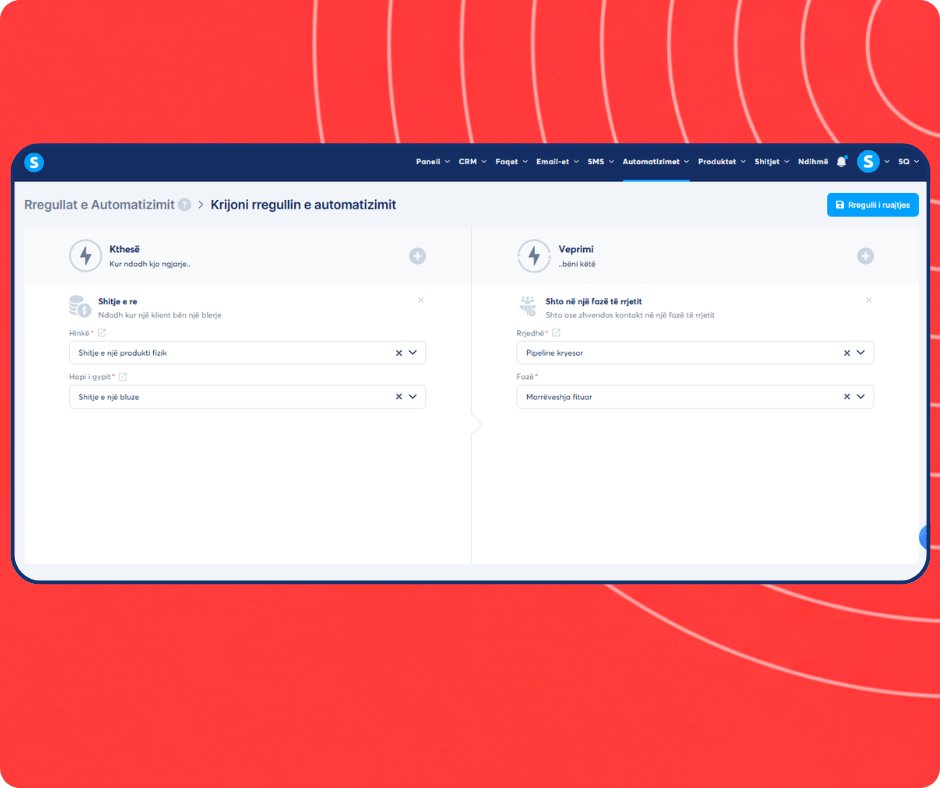Clear the Pipeline kryesor selection

pos(847,353)
